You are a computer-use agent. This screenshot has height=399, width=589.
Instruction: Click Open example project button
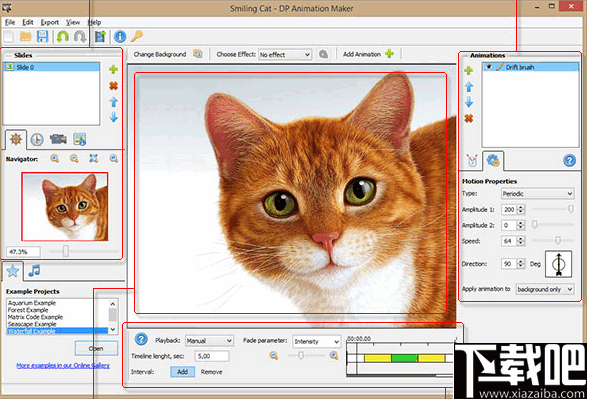96,348
